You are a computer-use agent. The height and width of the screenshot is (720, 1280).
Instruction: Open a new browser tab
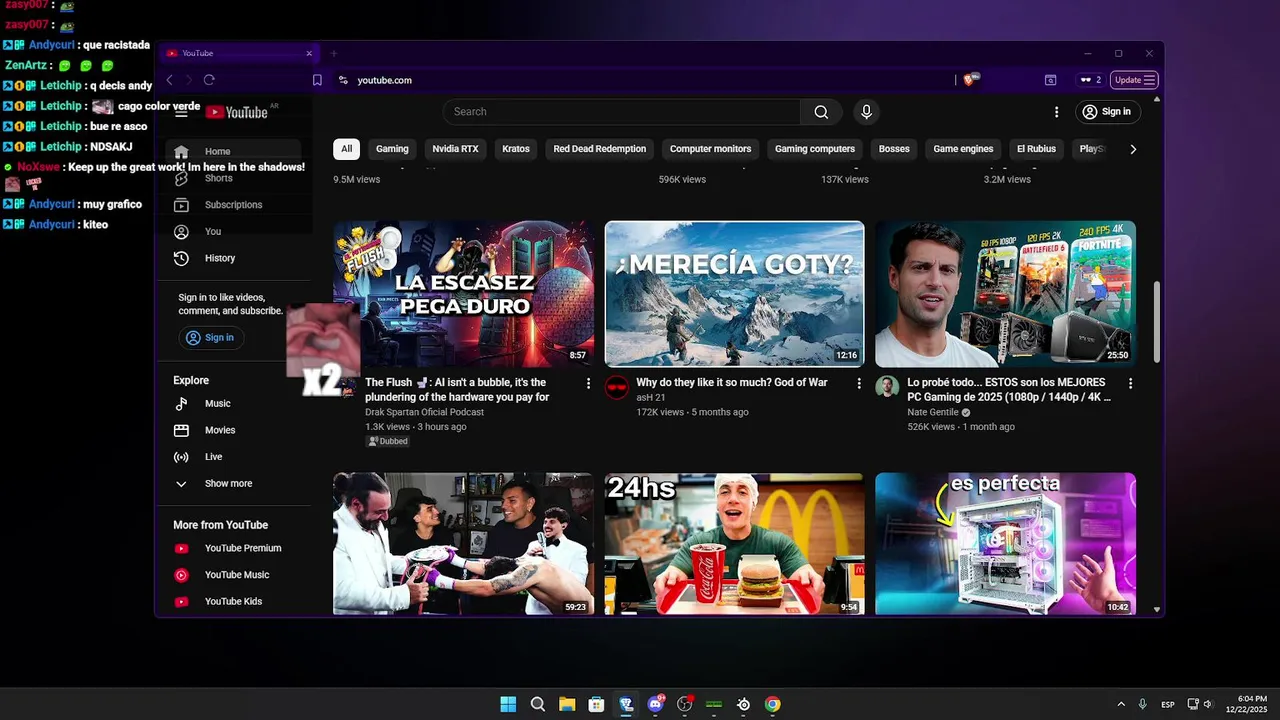(334, 53)
